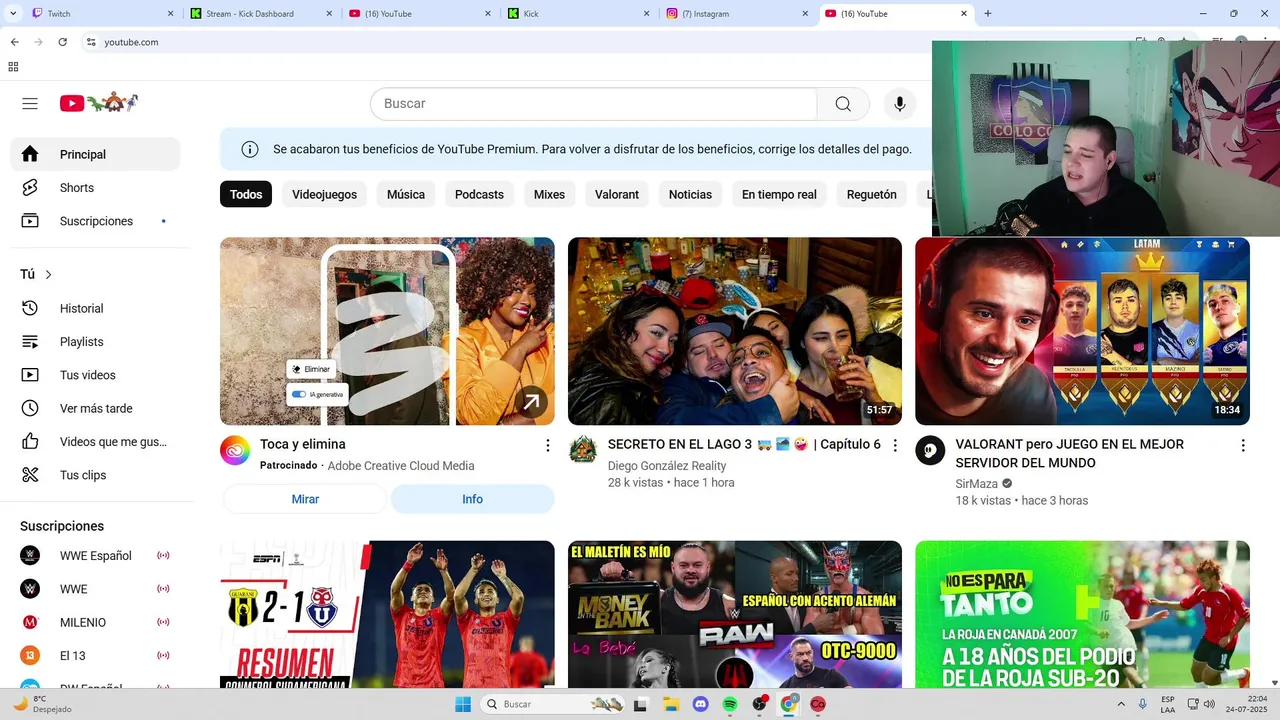Screen dimensions: 1280x720
Task: Click Diego González Reality channel name
Action: click(x=667, y=466)
